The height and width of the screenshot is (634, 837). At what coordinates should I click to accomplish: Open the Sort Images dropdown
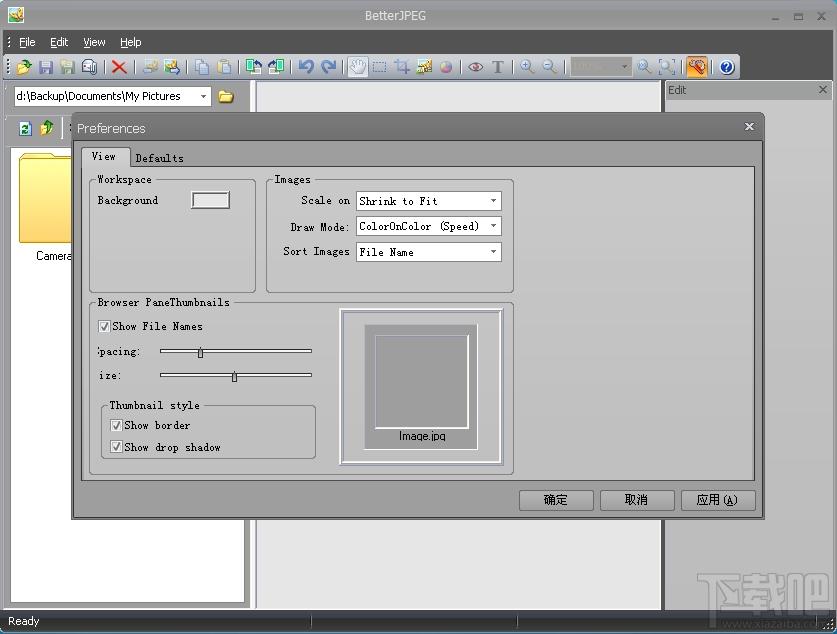(429, 252)
